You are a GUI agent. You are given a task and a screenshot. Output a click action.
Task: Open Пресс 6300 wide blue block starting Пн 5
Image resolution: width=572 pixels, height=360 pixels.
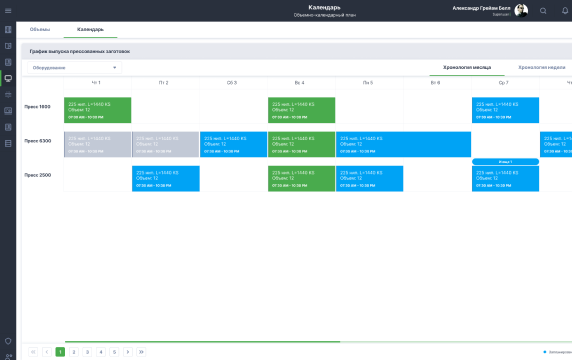tap(403, 144)
